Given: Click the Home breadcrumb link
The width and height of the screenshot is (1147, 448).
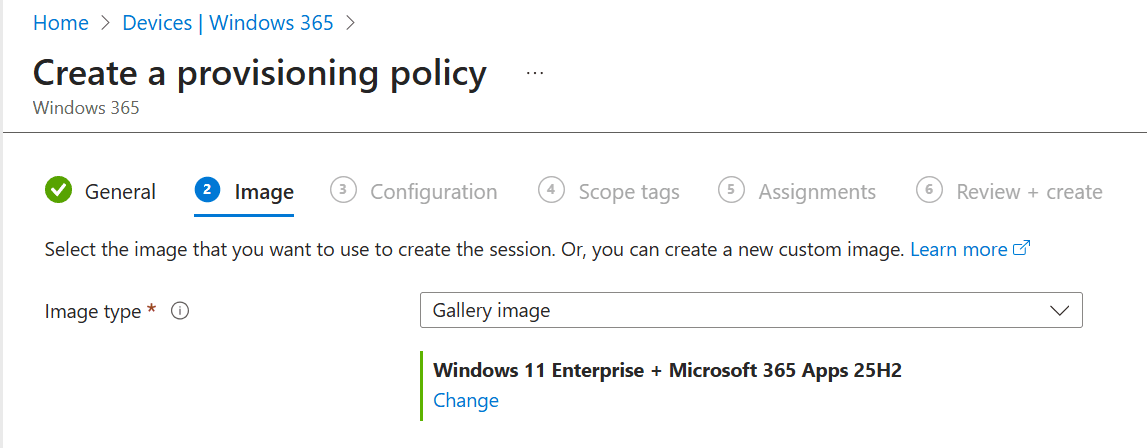Looking at the screenshot, I should [61, 23].
